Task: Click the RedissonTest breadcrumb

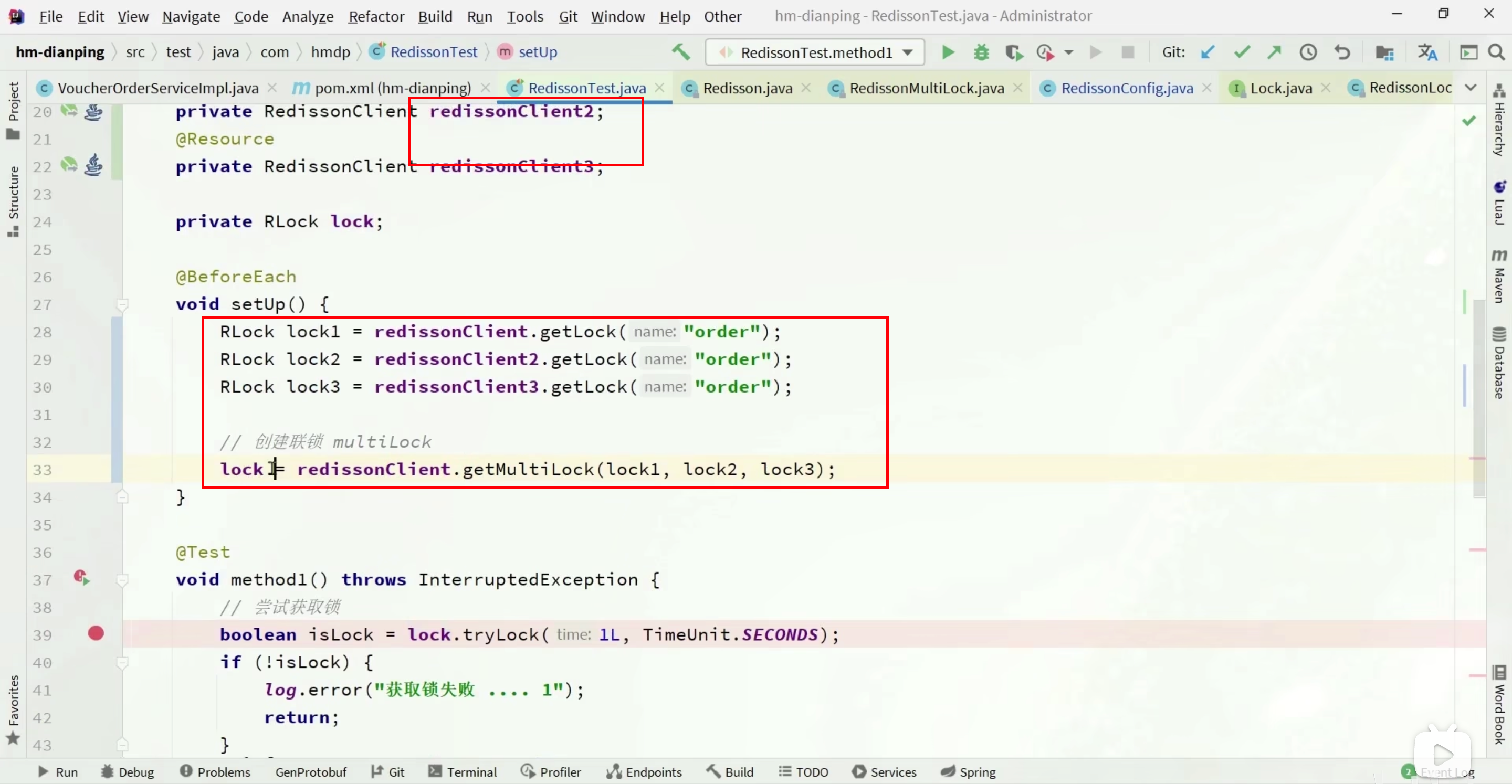Action: pos(424,52)
